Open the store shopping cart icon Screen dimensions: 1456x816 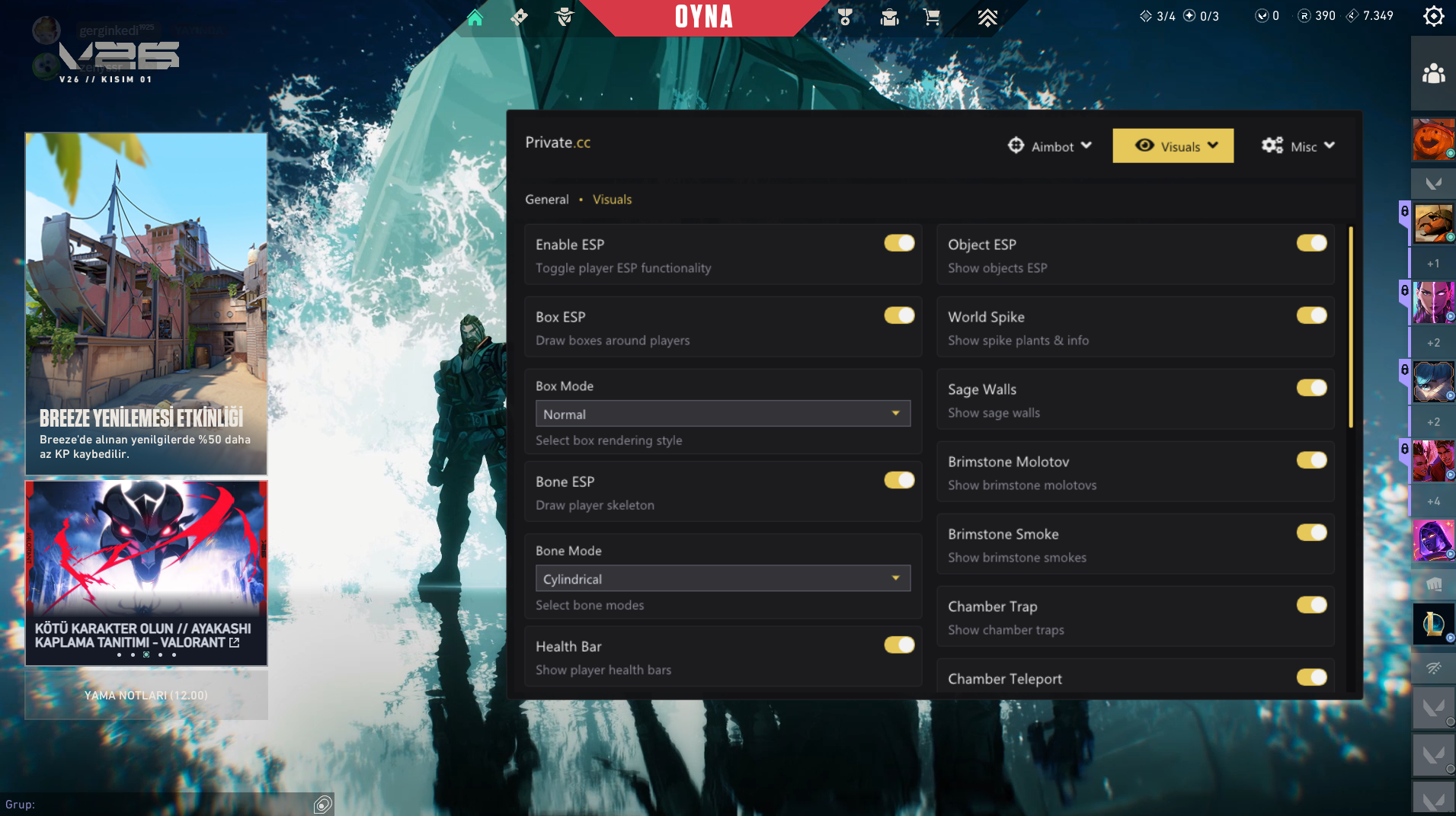(932, 17)
